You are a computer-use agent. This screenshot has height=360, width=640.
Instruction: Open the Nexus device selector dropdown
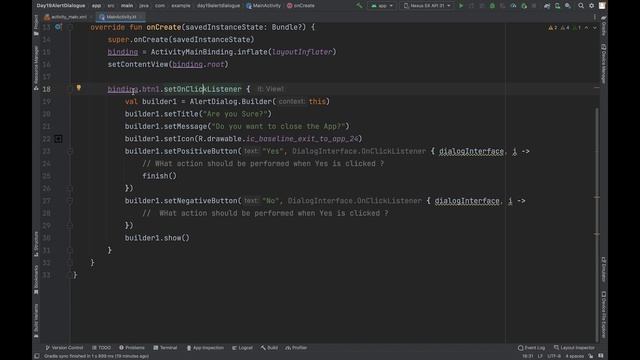pyautogui.click(x=427, y=6)
